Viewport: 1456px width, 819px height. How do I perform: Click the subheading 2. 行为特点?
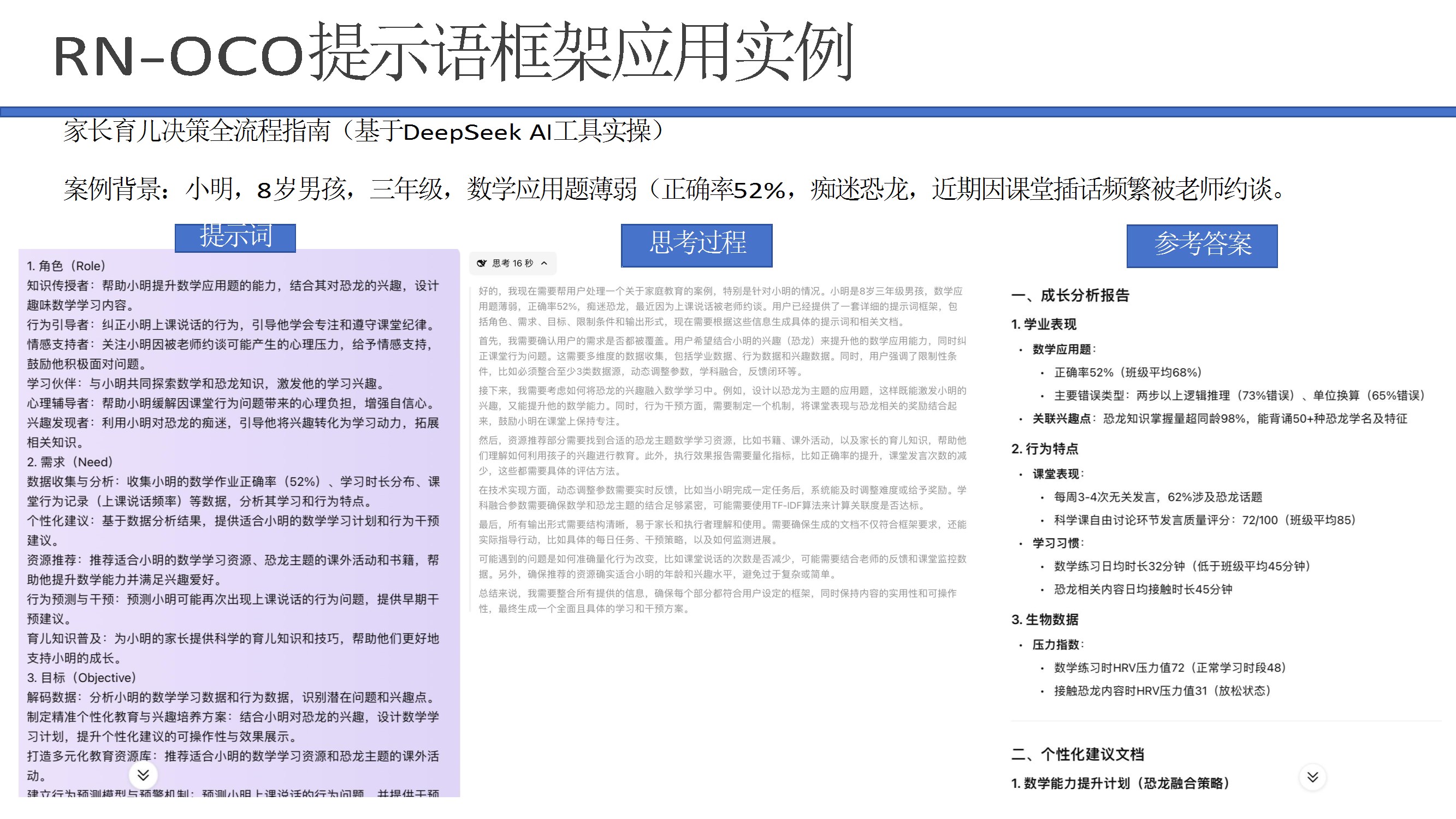click(1045, 448)
